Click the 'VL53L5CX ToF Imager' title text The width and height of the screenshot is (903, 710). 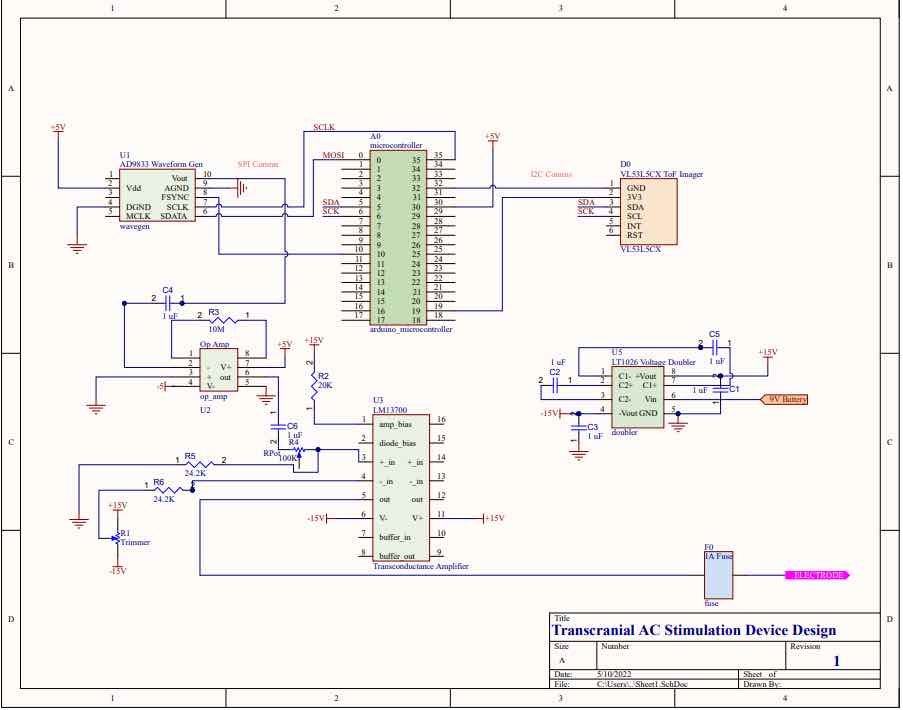[661, 174]
